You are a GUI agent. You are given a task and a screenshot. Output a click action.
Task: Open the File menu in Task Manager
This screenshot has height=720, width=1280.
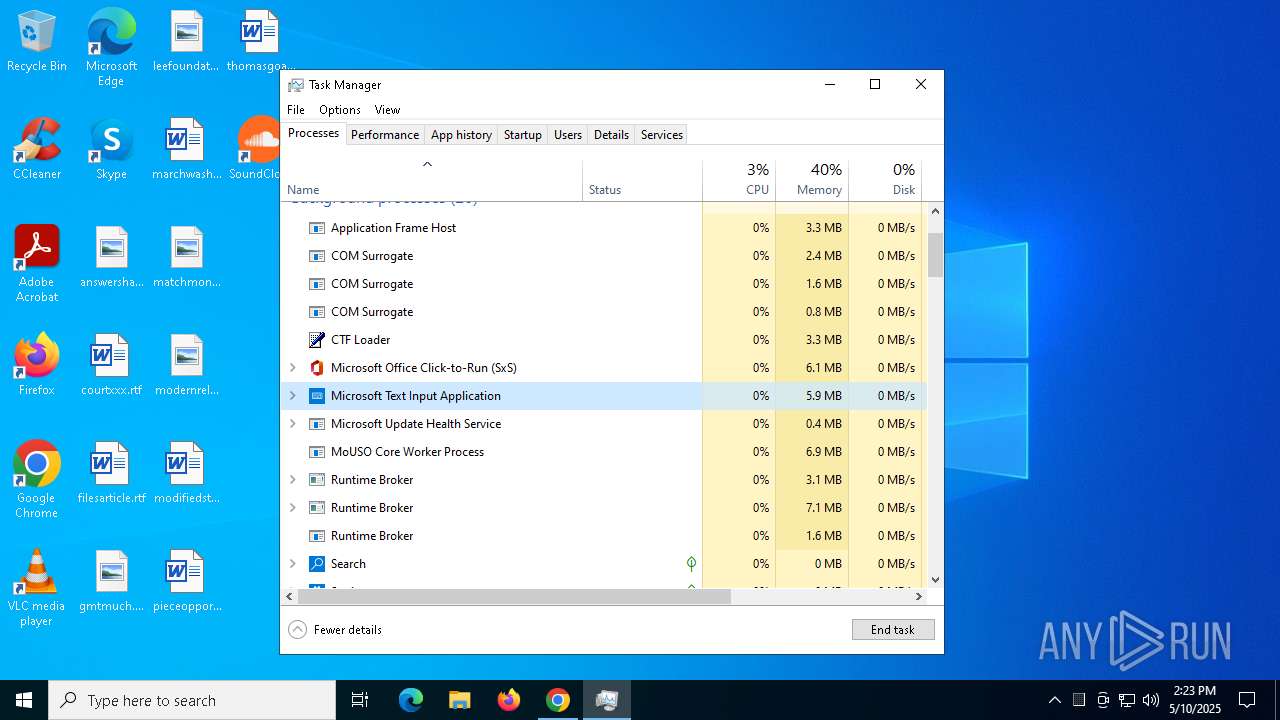pos(296,110)
